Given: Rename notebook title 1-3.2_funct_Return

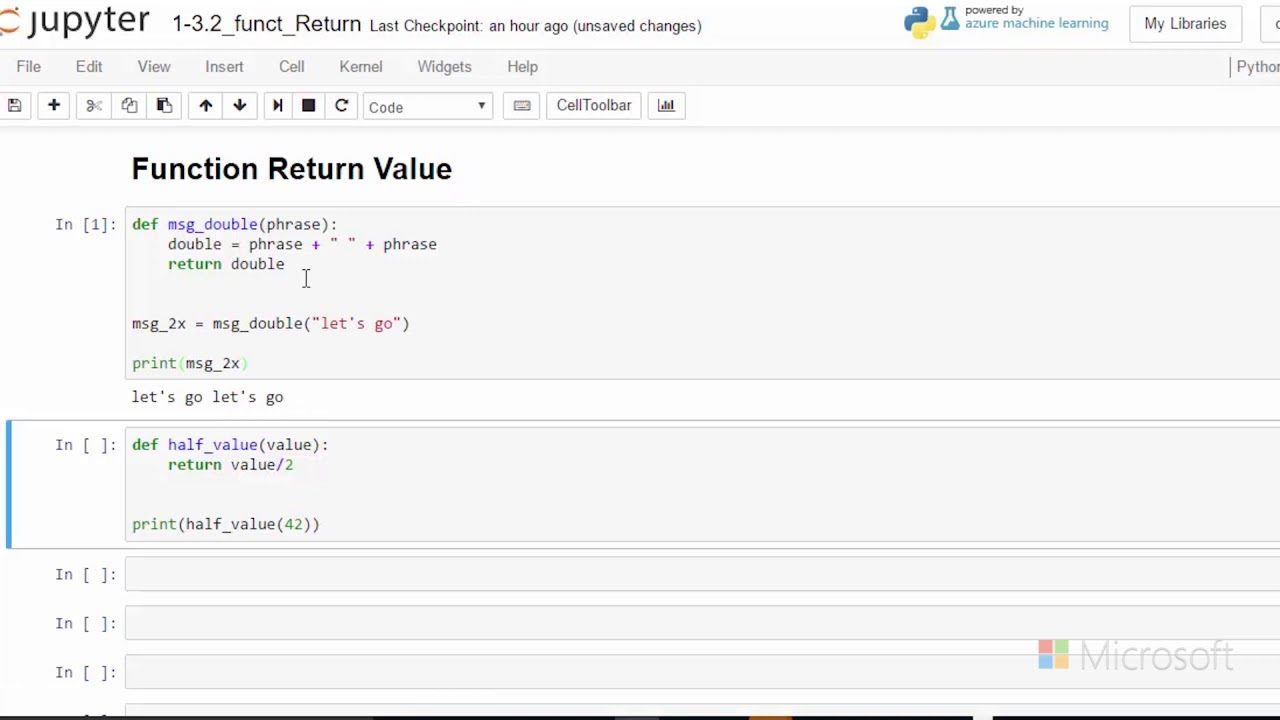Looking at the screenshot, I should click(x=267, y=24).
